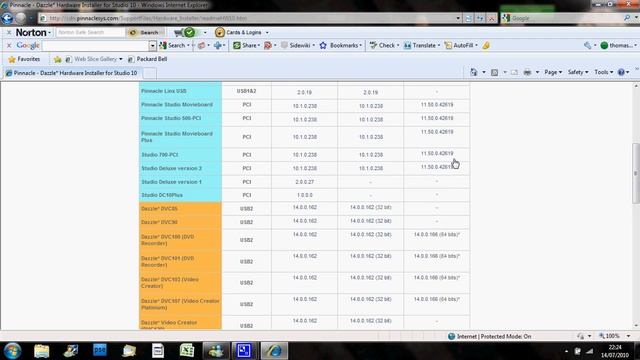Viewport: 640px width, 360px height.
Task: Open a new blank tab
Action: click(x=149, y=73)
